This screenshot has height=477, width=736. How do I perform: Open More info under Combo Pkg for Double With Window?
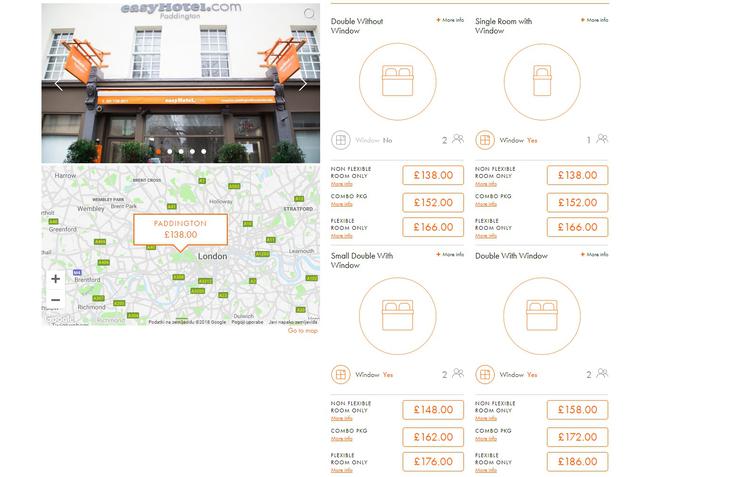click(x=485, y=439)
